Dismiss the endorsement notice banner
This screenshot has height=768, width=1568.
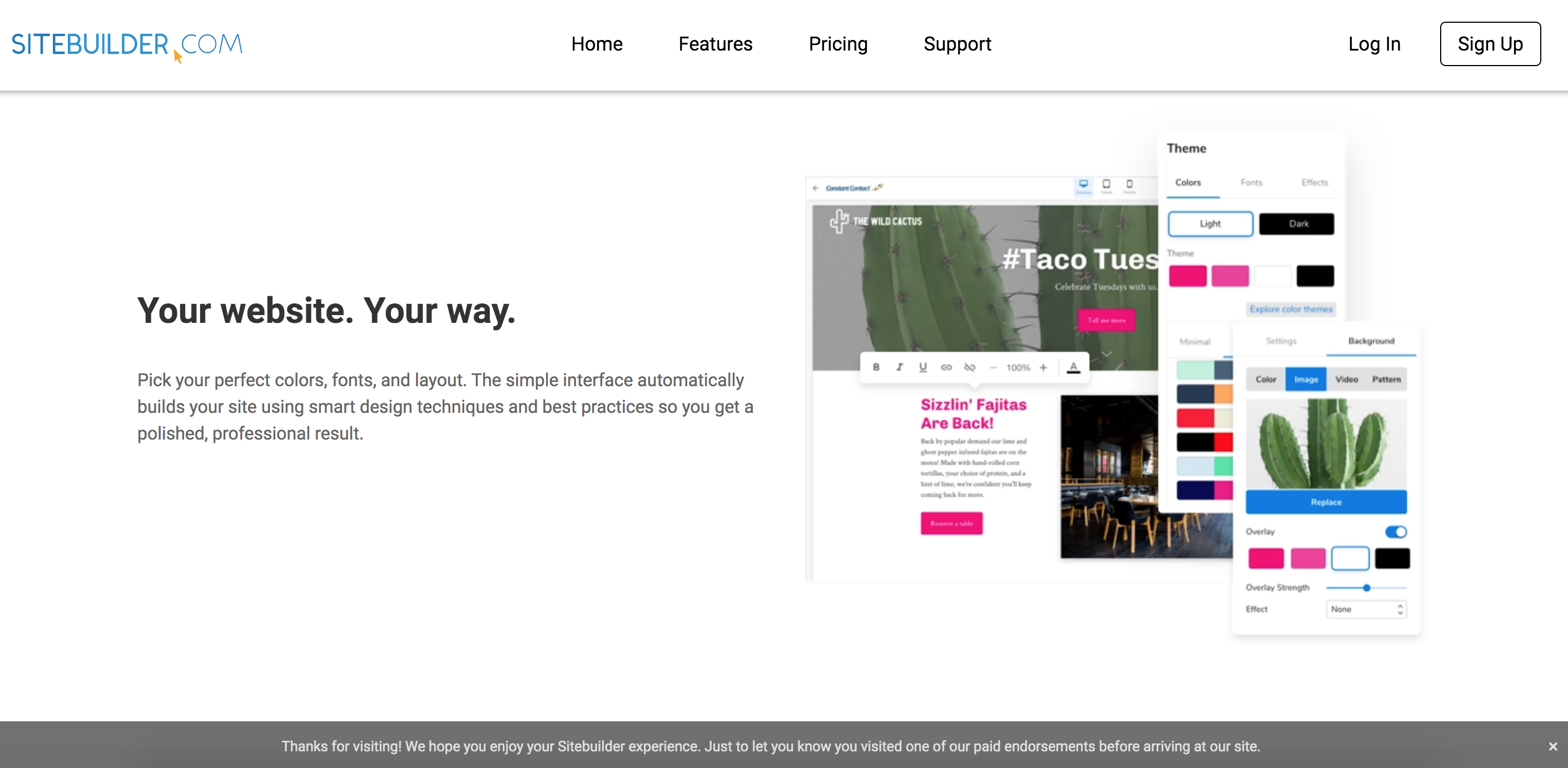tap(1553, 746)
